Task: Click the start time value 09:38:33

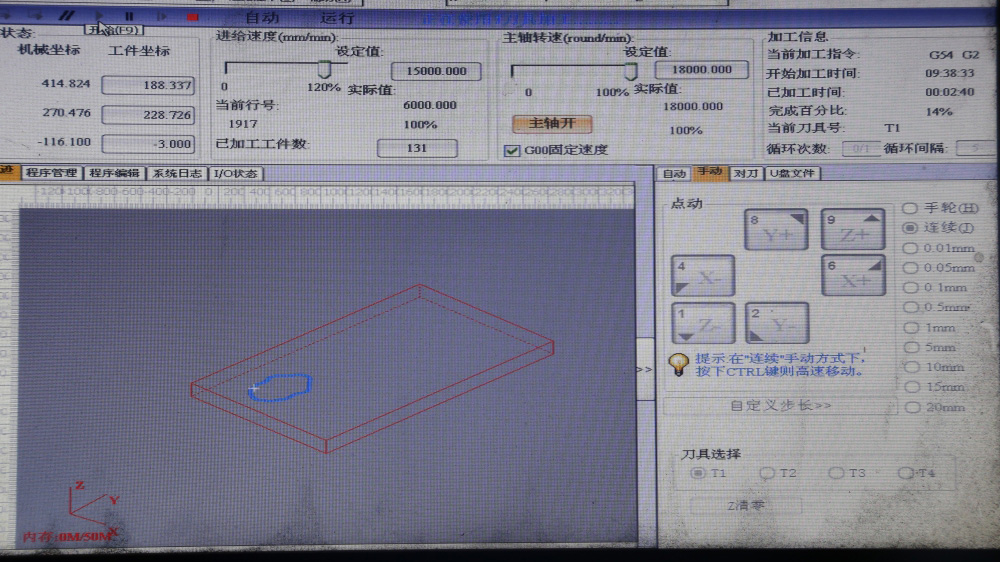Action: 950,73
